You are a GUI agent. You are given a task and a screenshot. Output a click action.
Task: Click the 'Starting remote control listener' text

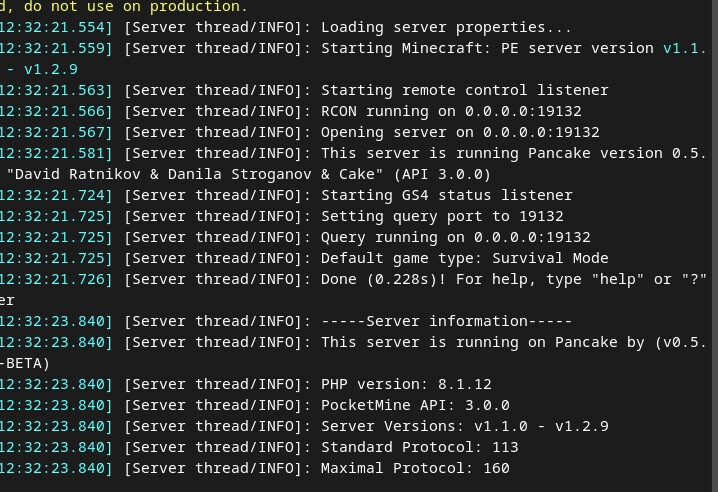(x=464, y=90)
